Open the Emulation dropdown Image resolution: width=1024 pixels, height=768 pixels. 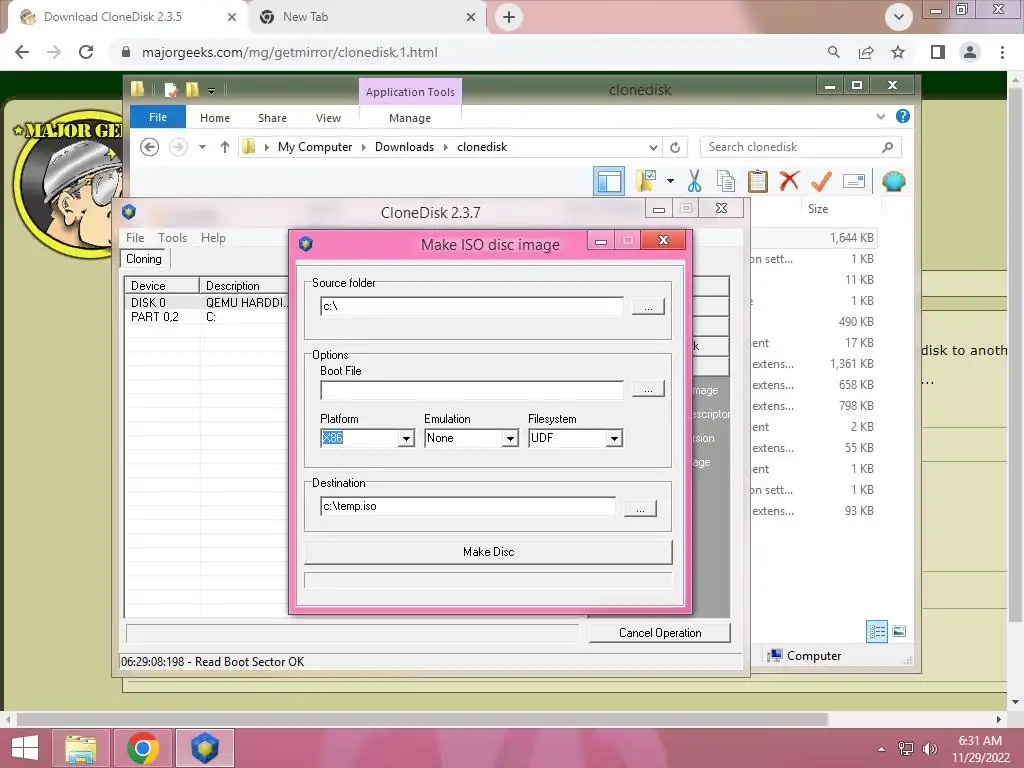coord(510,438)
